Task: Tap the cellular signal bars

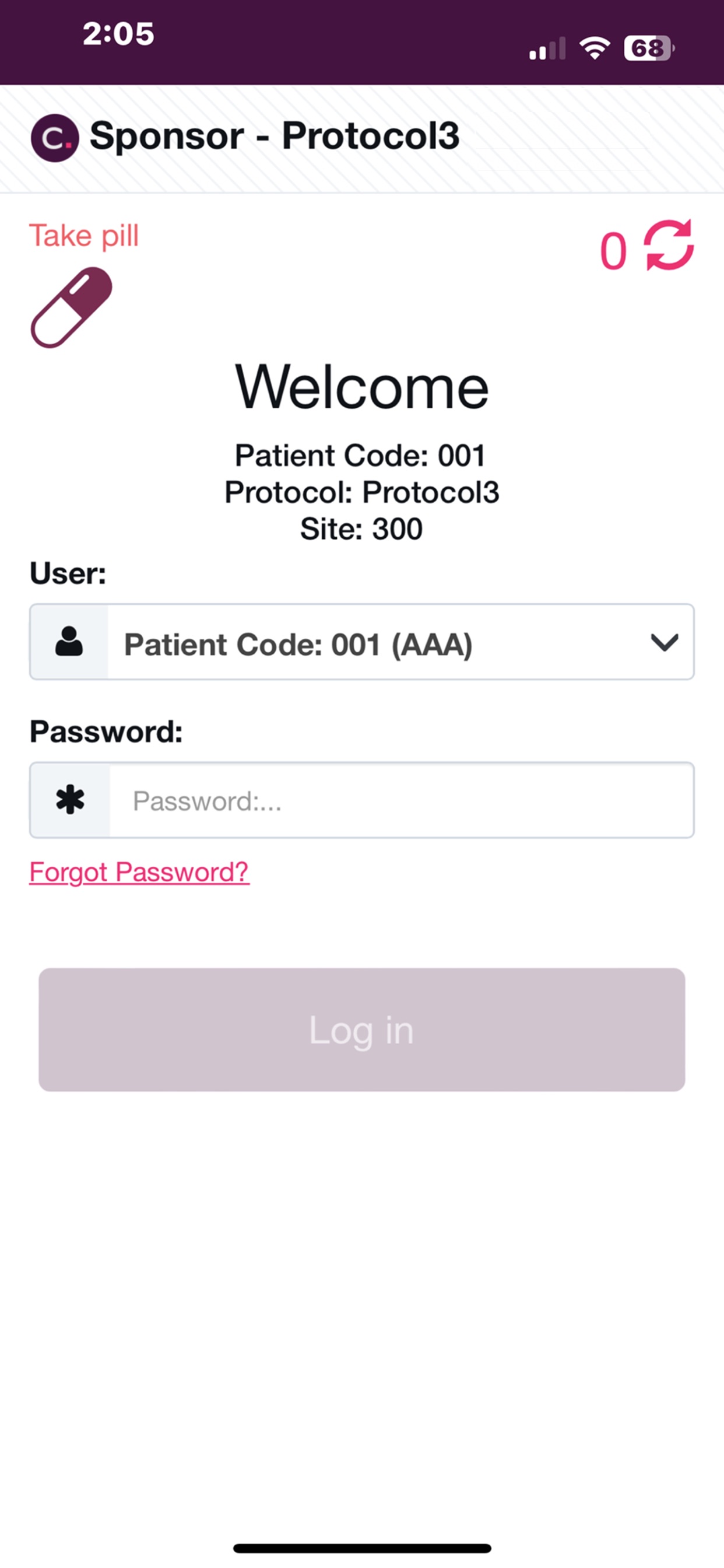Action: 547,48
